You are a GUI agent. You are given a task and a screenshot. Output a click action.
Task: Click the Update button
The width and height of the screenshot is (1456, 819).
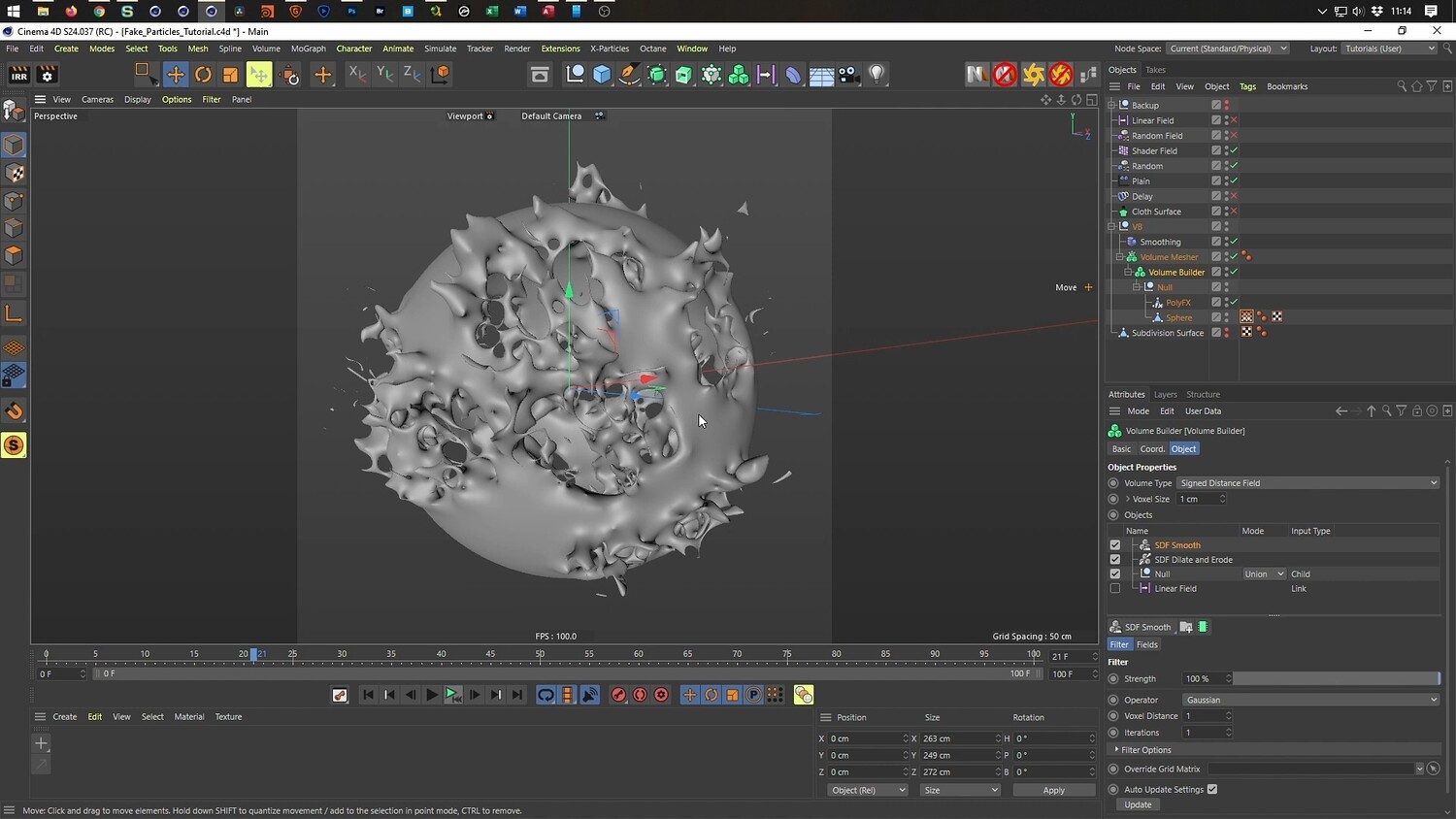(1138, 804)
